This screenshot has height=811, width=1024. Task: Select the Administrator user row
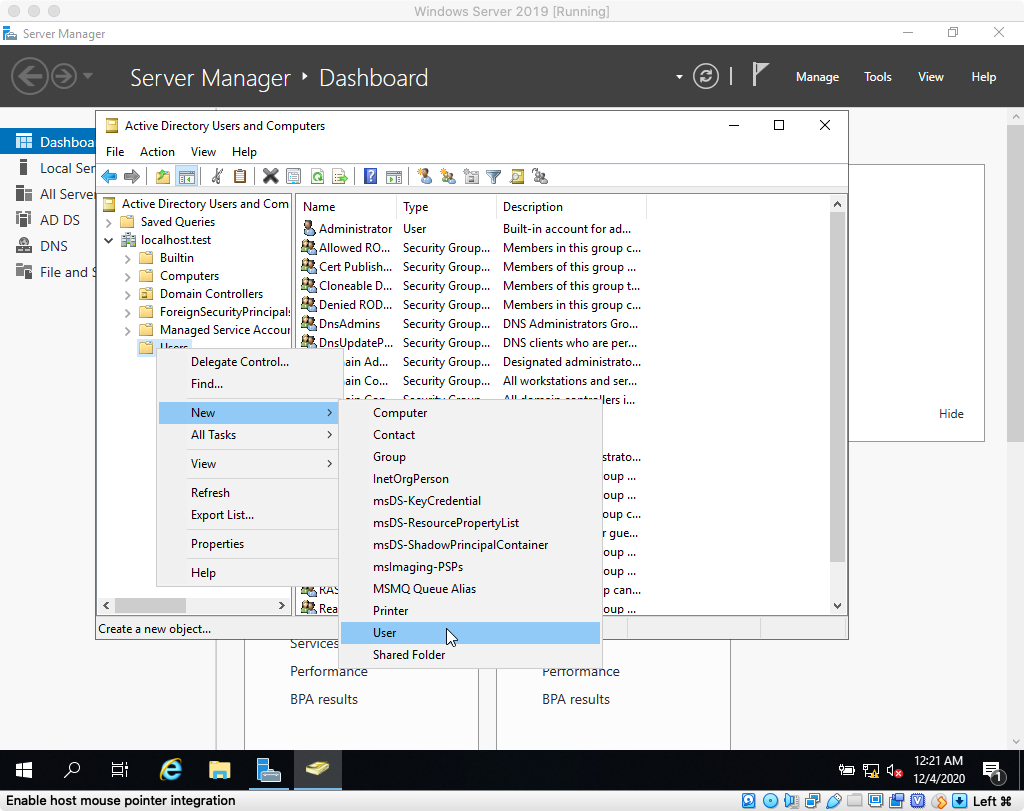[473, 229]
